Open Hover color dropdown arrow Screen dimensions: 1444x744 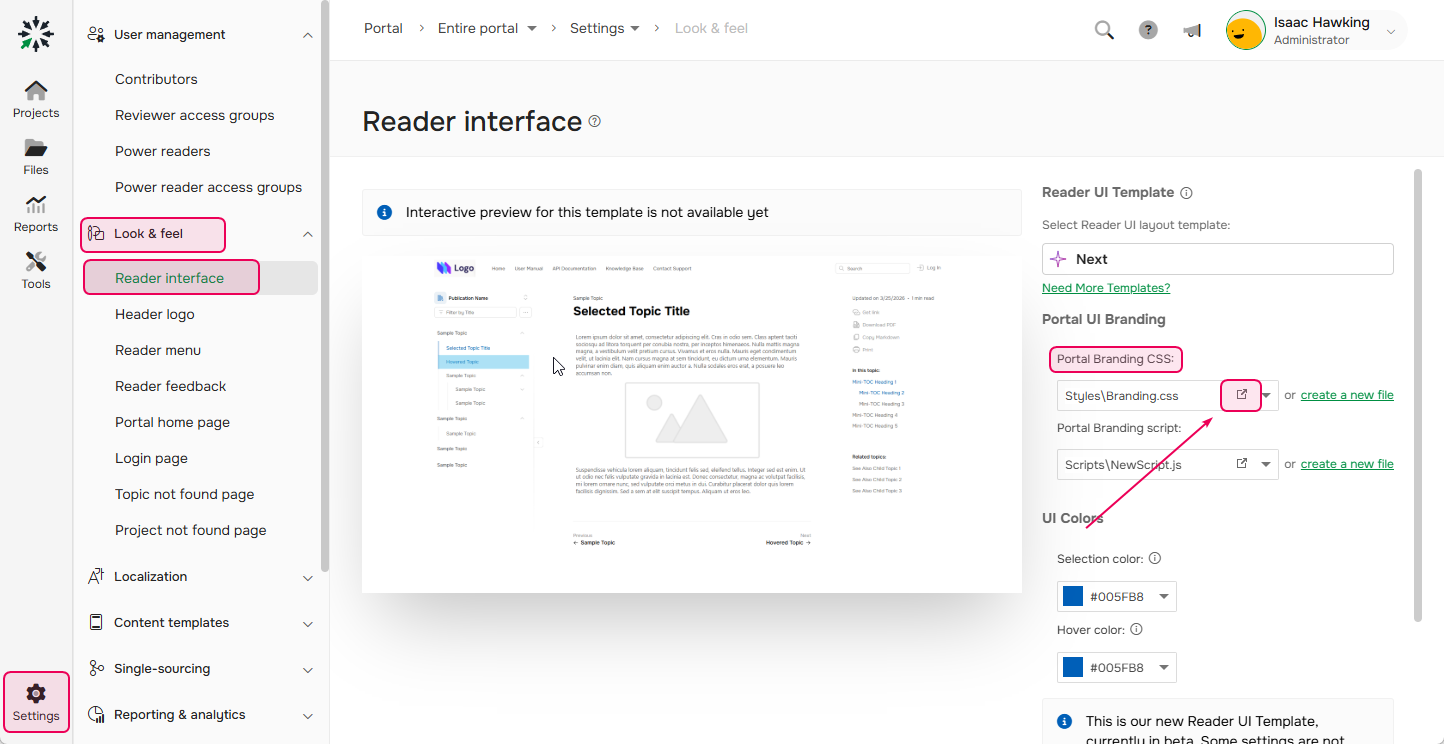pyautogui.click(x=1164, y=667)
